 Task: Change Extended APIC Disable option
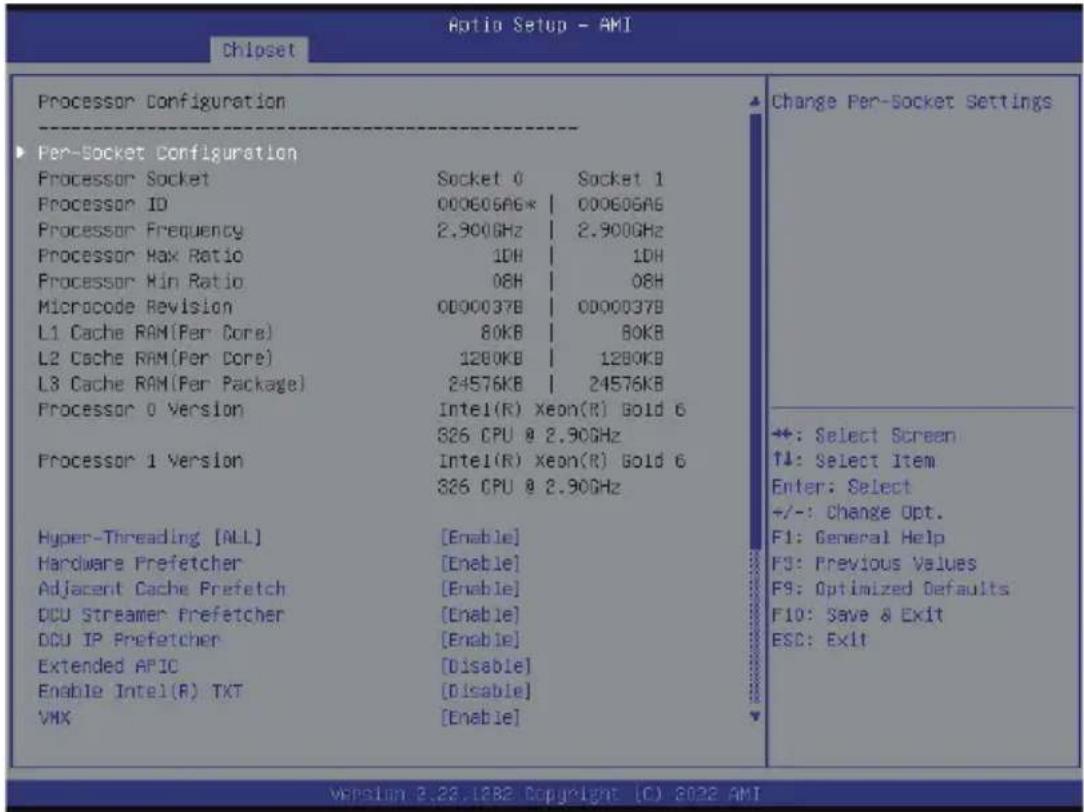pos(486,666)
